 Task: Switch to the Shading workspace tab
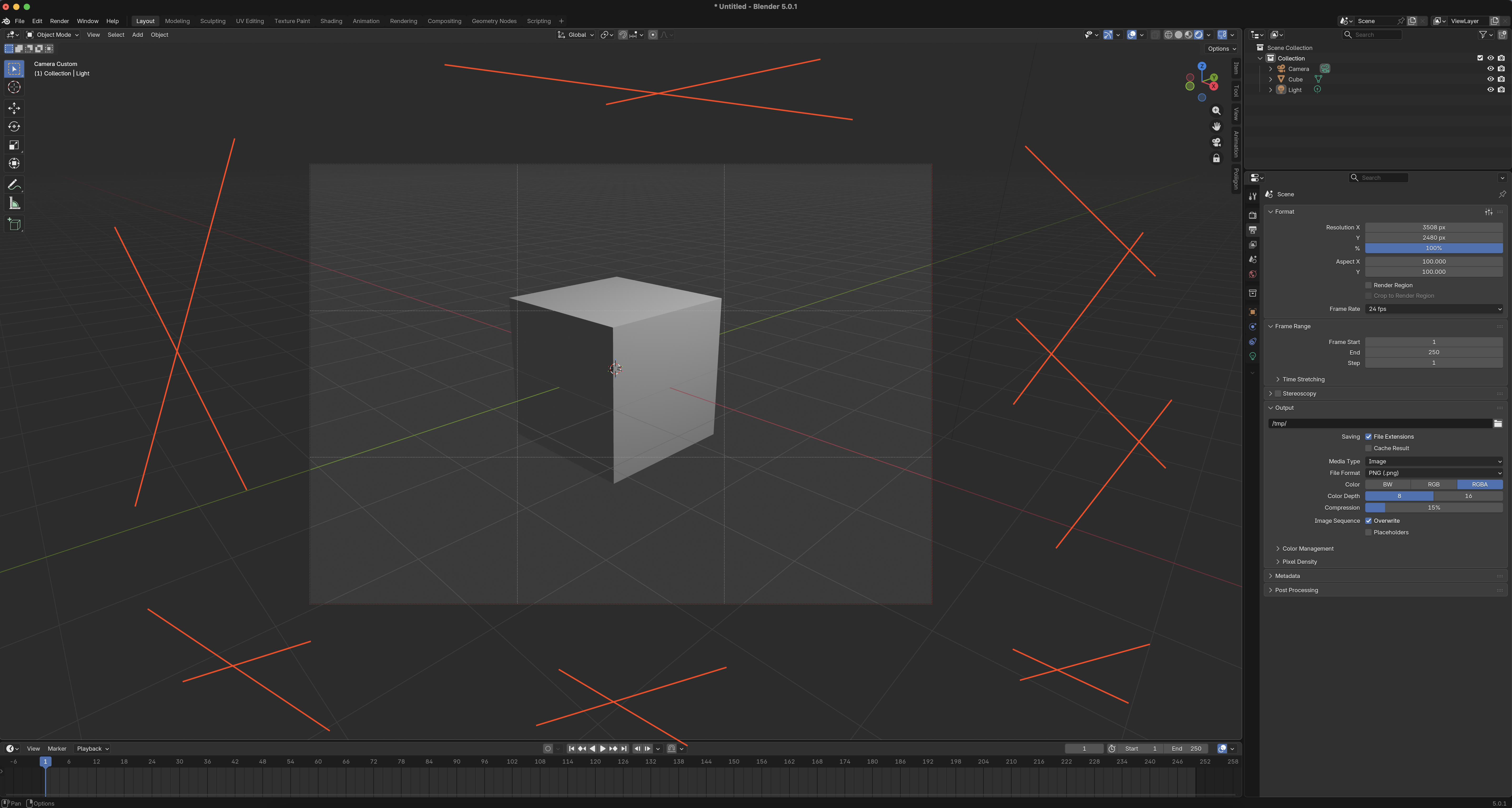[331, 21]
